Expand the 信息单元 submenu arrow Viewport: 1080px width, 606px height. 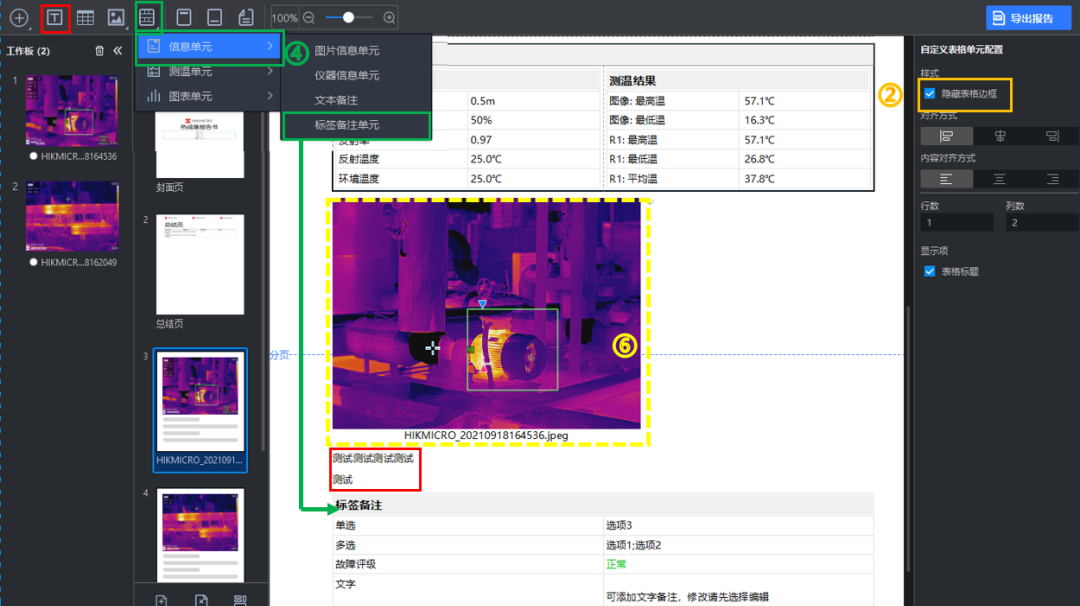click(270, 46)
